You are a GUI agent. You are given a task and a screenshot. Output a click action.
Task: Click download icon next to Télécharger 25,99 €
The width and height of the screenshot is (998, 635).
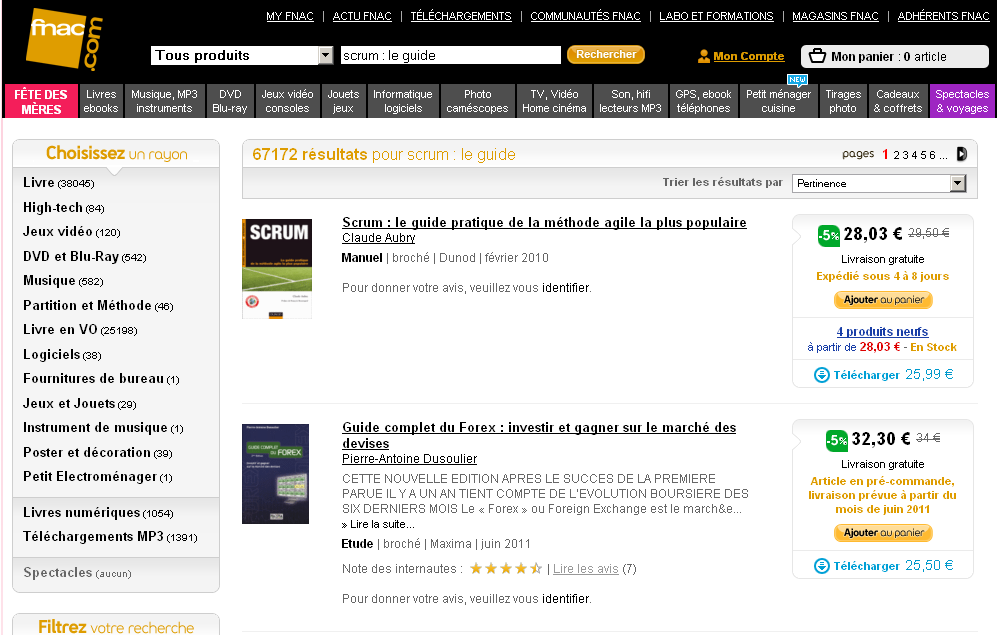(x=822, y=375)
